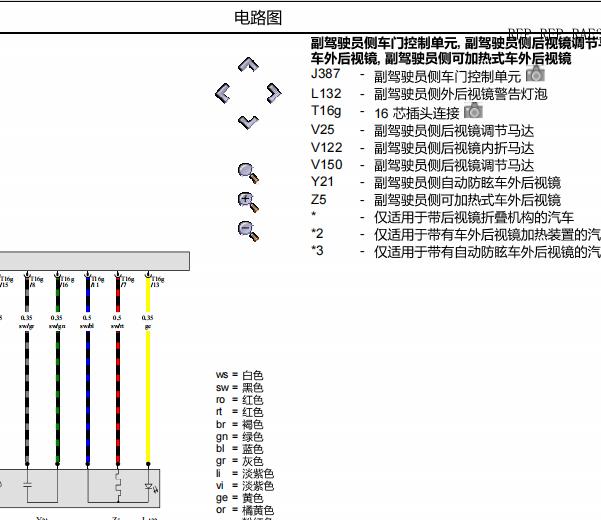Click the up navigation arrow
The width and height of the screenshot is (601, 520).
[x=248, y=64]
